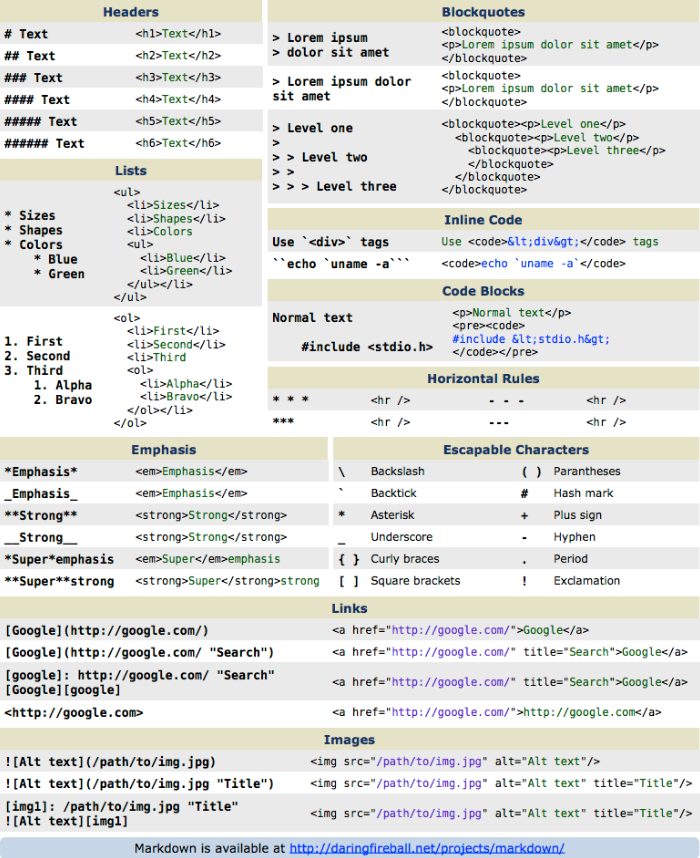700x858 pixels.
Task: Select the Inline Code section title
Action: [483, 220]
